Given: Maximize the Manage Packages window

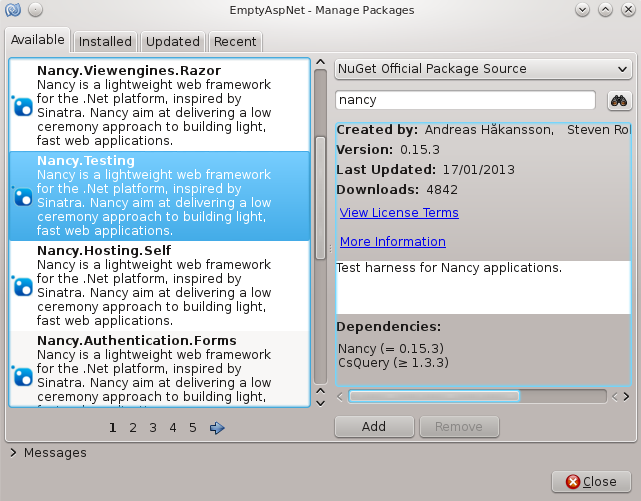Looking at the screenshot, I should coord(605,10).
